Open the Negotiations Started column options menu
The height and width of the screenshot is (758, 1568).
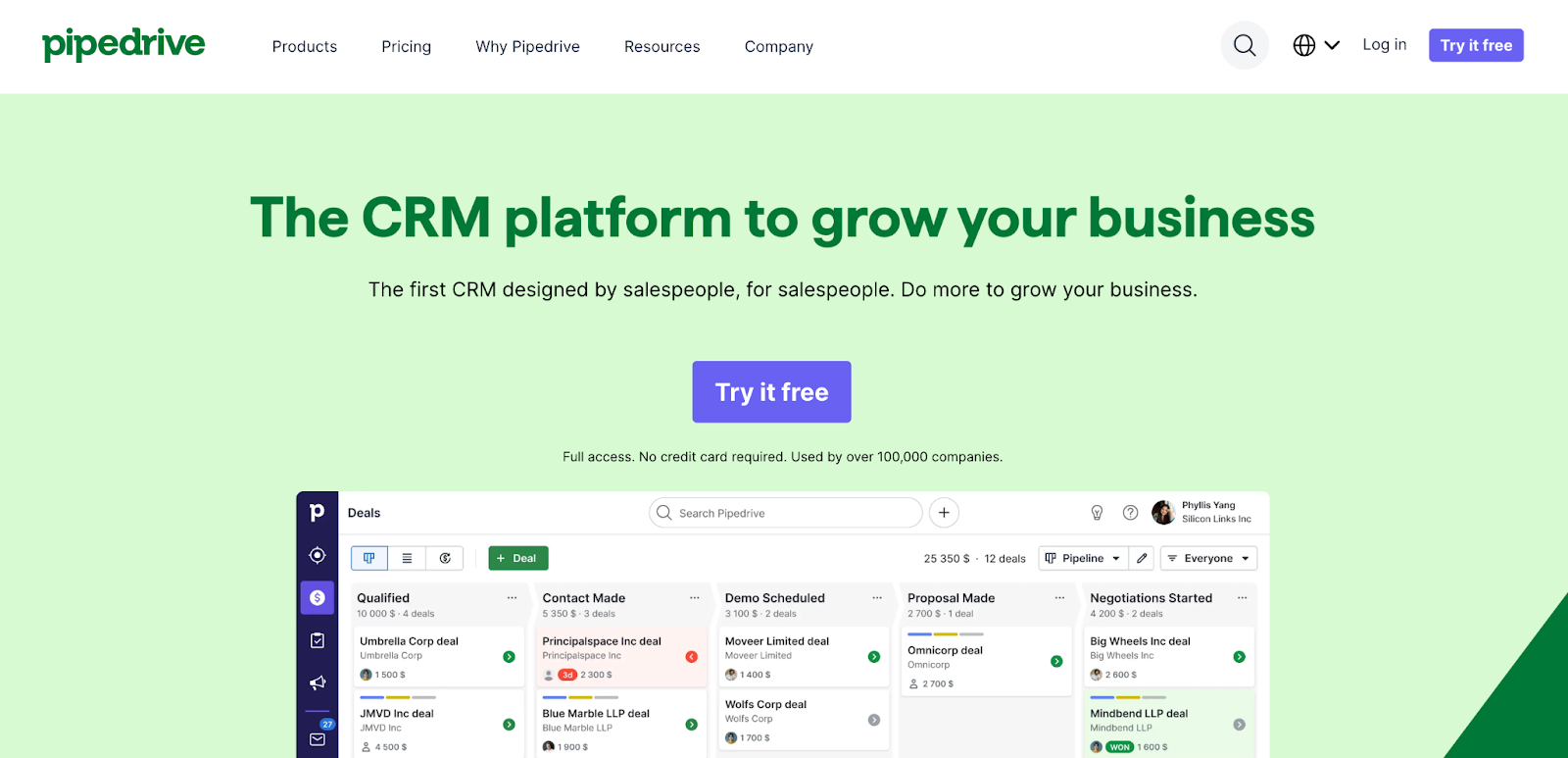(x=1242, y=597)
